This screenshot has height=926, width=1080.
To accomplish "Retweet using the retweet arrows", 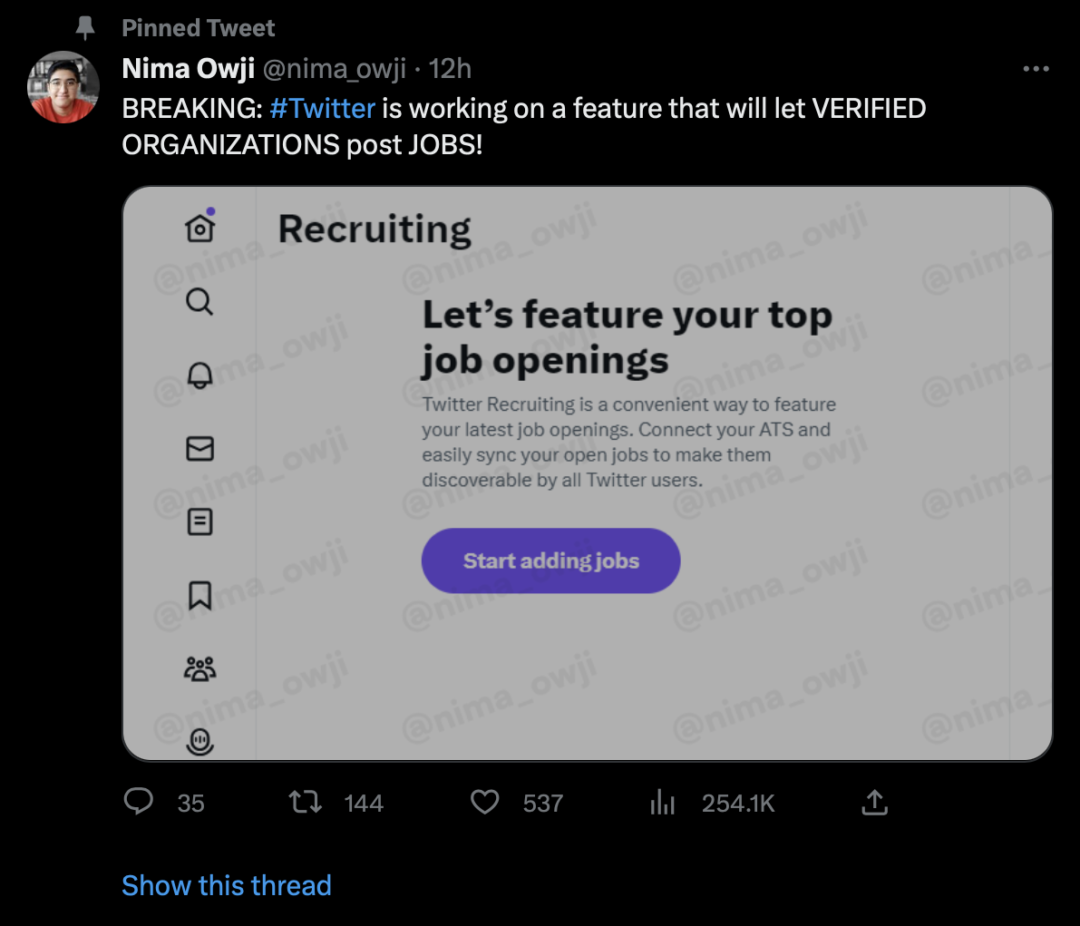I will [307, 802].
